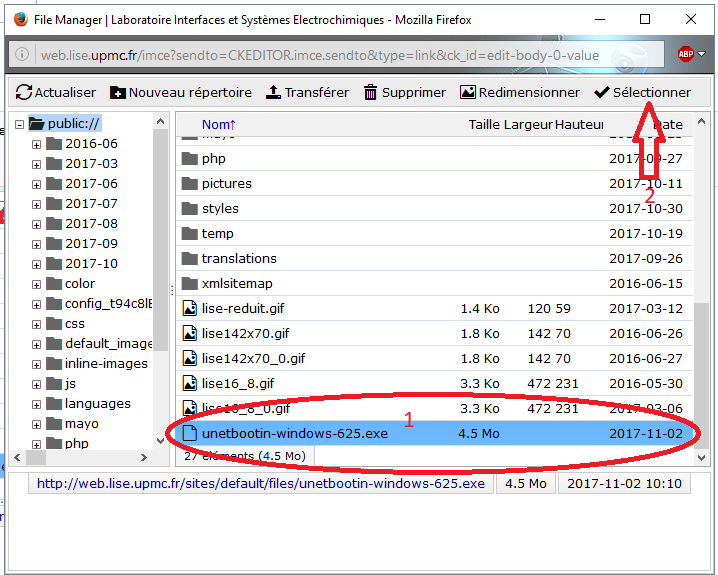Expand the 2017-09 folder node
718x575 pixels.
36,245
